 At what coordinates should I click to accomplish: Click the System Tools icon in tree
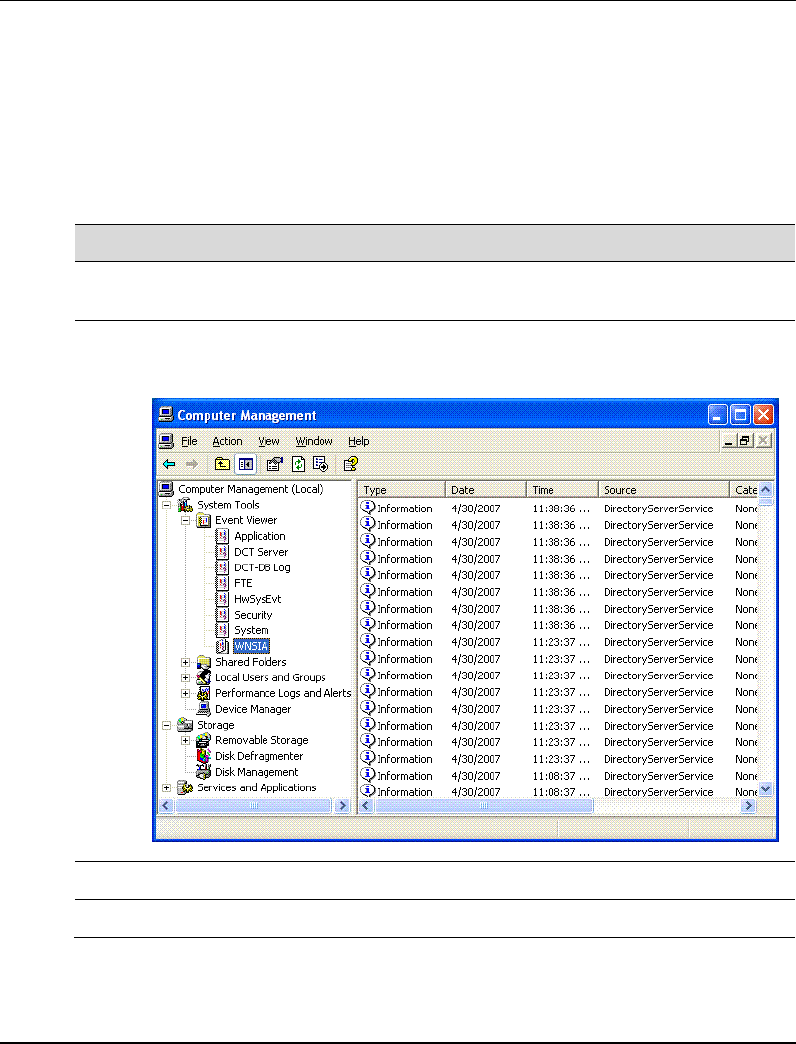point(185,505)
